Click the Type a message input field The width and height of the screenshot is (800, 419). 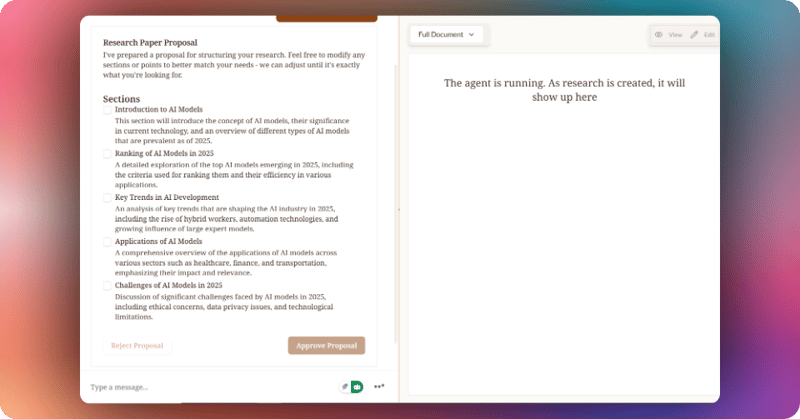click(200, 387)
